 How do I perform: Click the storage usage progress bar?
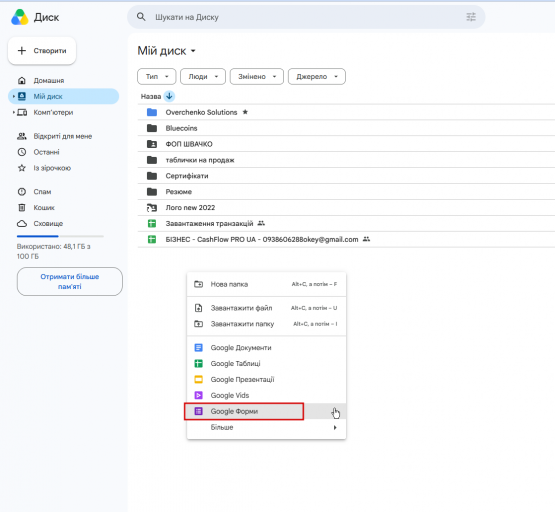pyautogui.click(x=60, y=236)
